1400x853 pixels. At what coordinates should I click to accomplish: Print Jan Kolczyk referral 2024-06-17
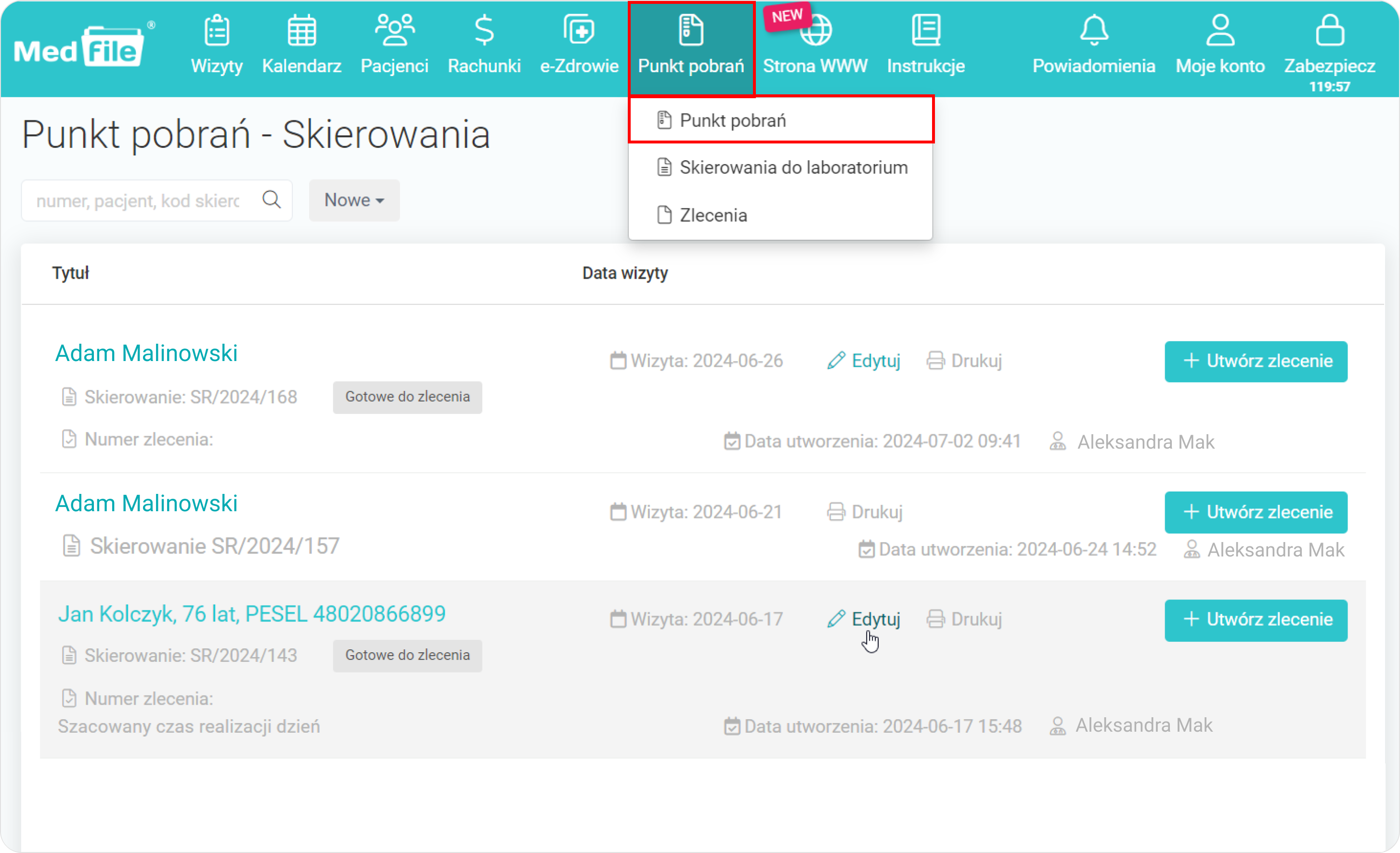click(964, 619)
